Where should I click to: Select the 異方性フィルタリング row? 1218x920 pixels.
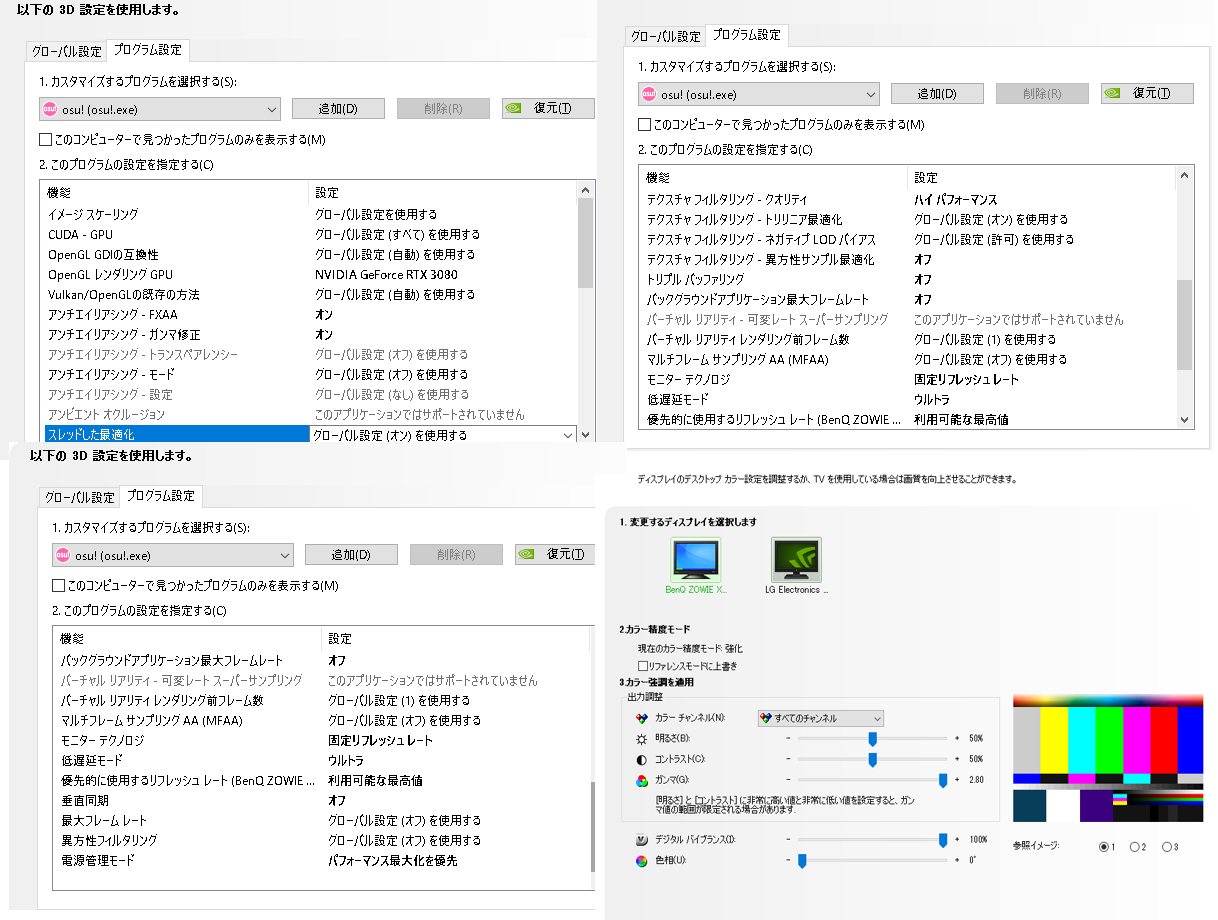point(323,840)
